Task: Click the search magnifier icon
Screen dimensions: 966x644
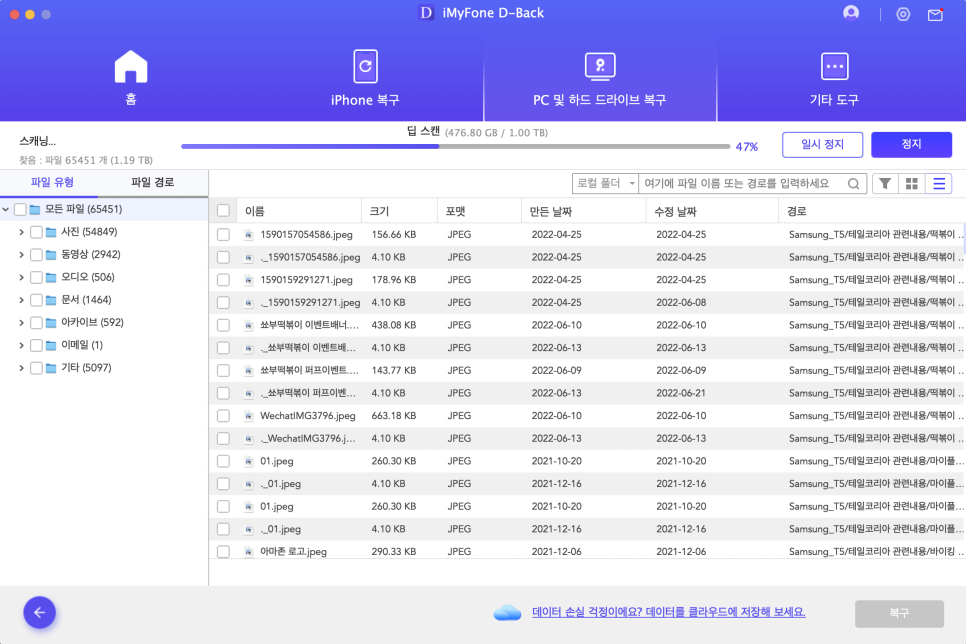Action: 853,184
